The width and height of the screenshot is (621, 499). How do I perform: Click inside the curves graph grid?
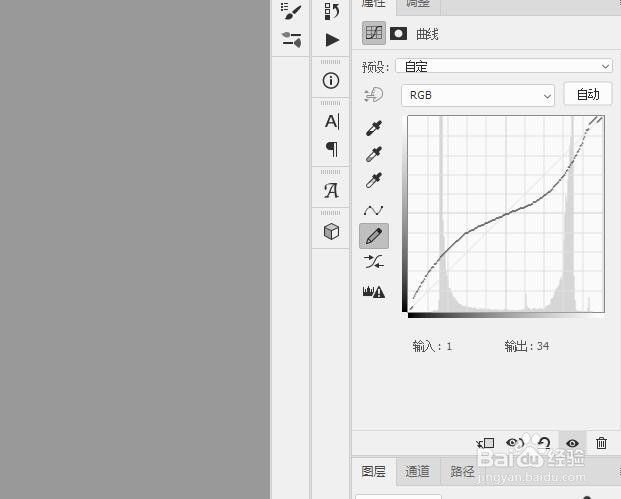[506, 214]
